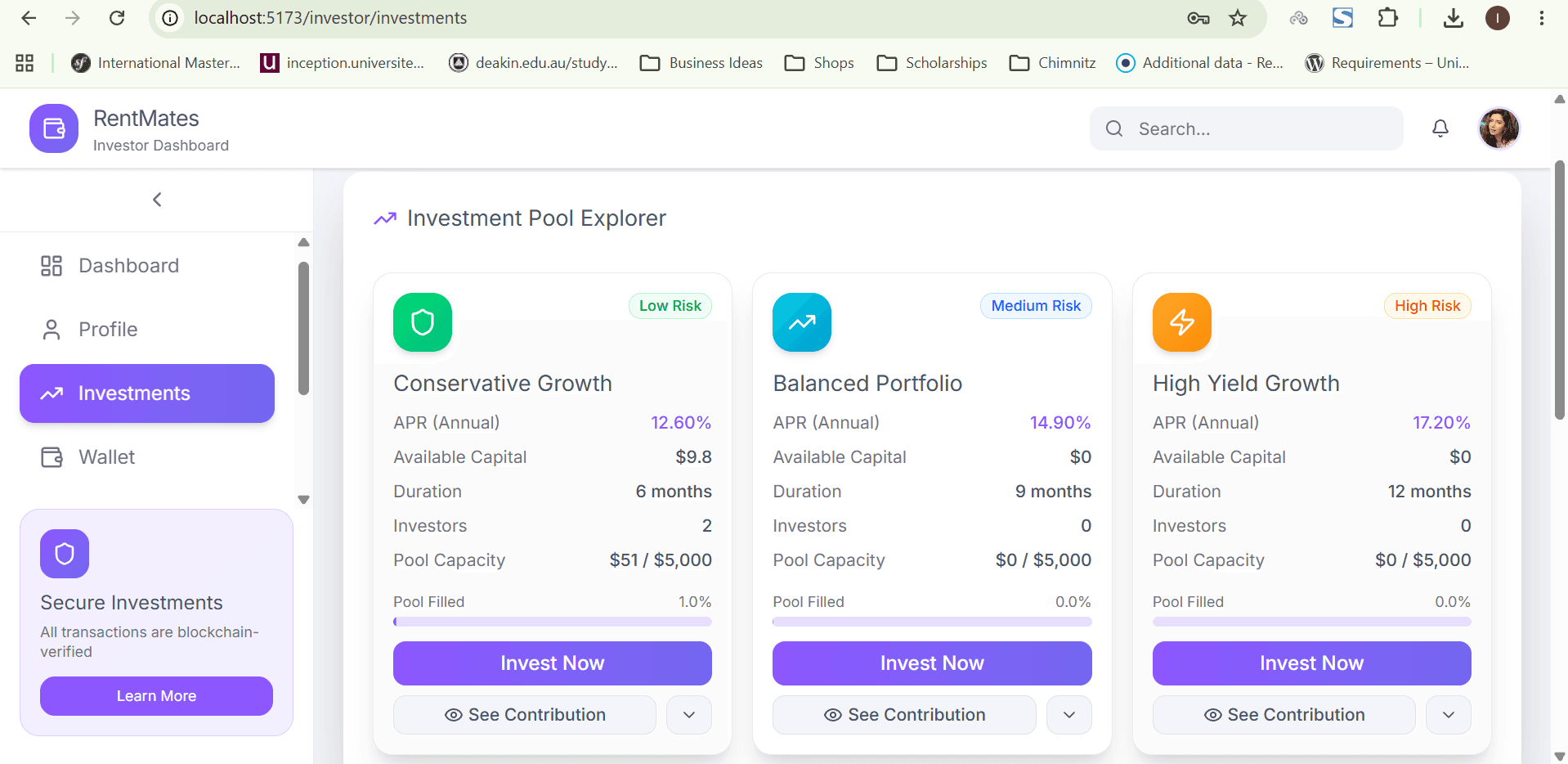Expand Conservative Growth details chevron

point(689,715)
